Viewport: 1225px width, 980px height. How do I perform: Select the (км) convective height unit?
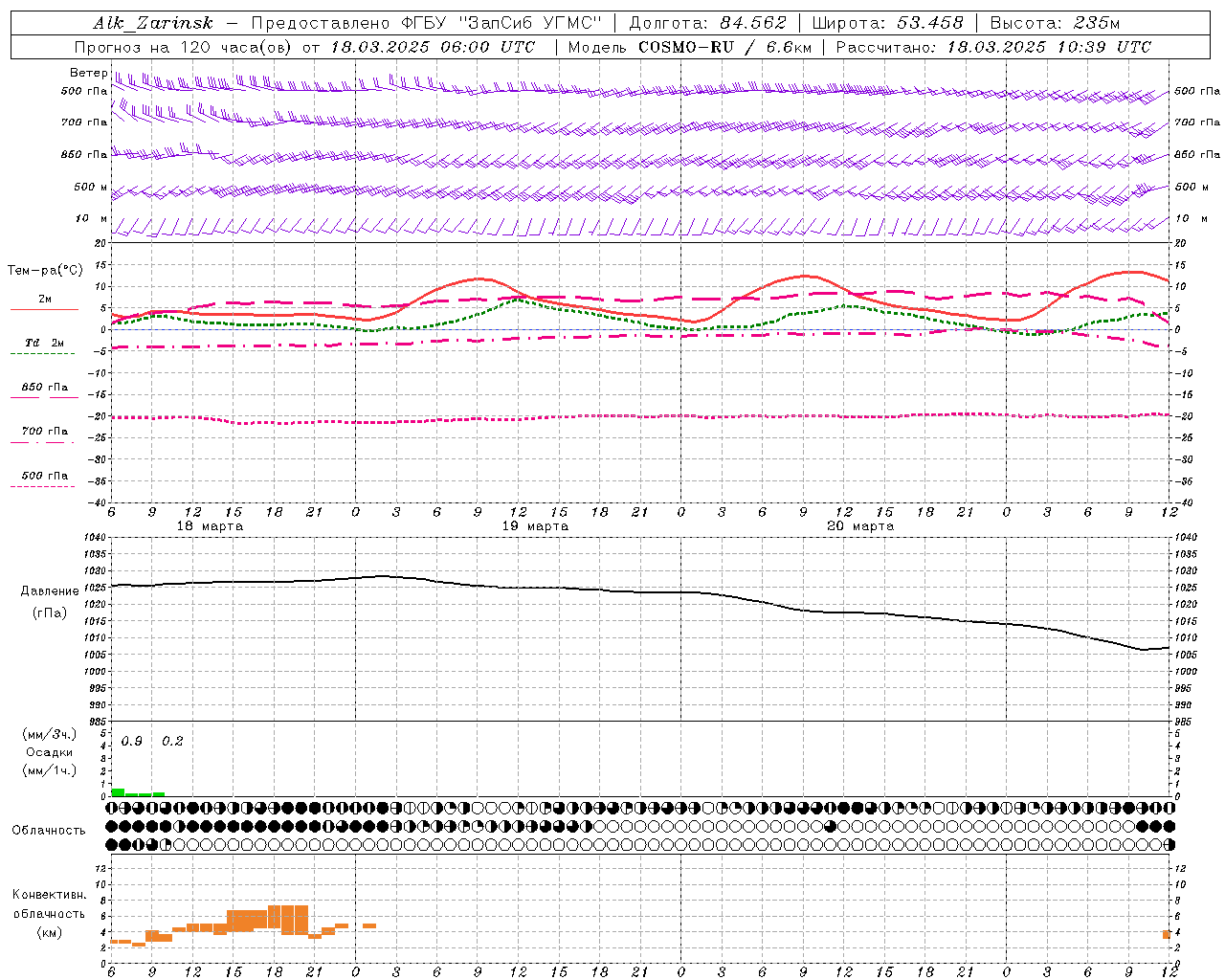49,932
